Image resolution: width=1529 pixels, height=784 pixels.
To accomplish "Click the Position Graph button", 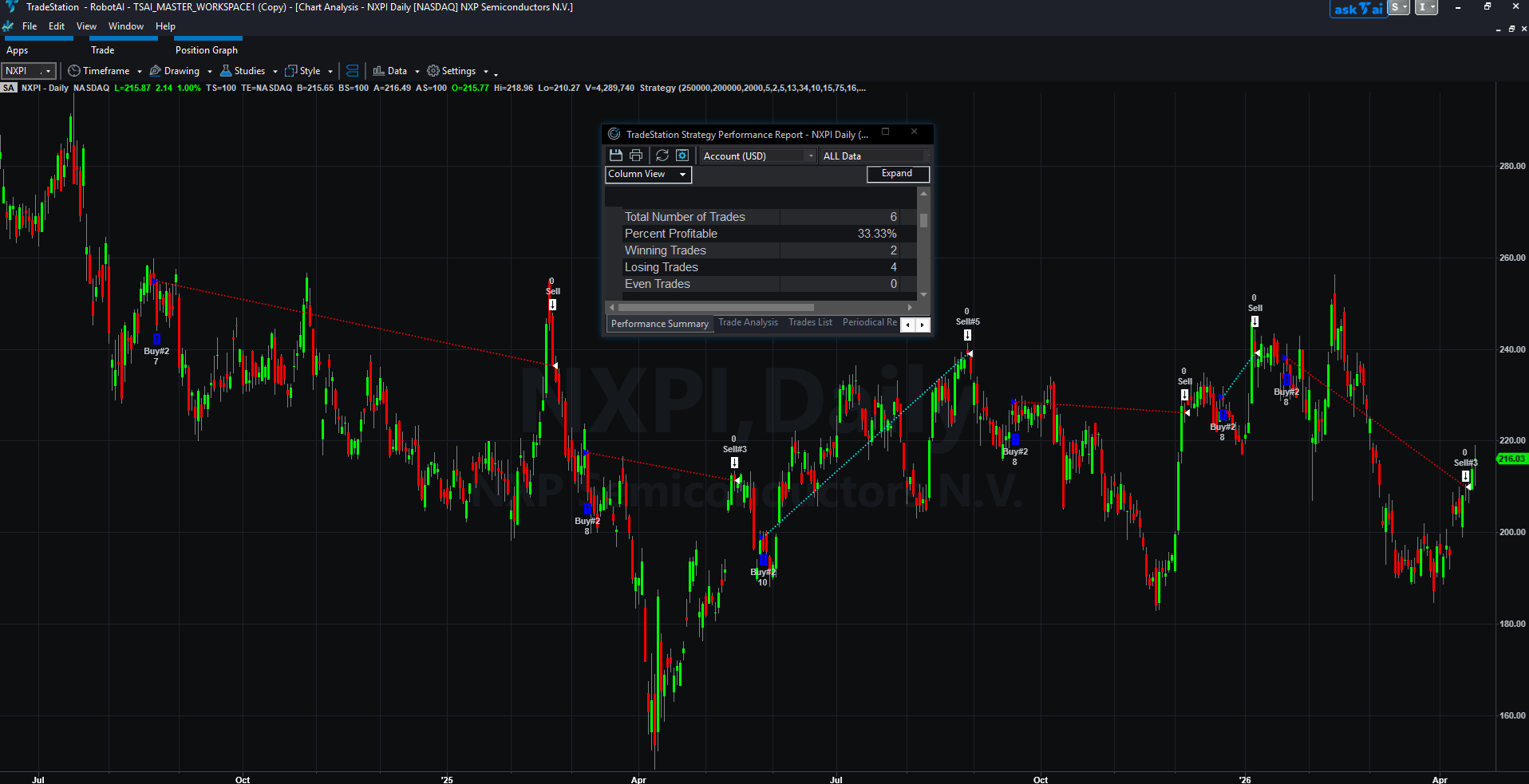I will (x=207, y=50).
